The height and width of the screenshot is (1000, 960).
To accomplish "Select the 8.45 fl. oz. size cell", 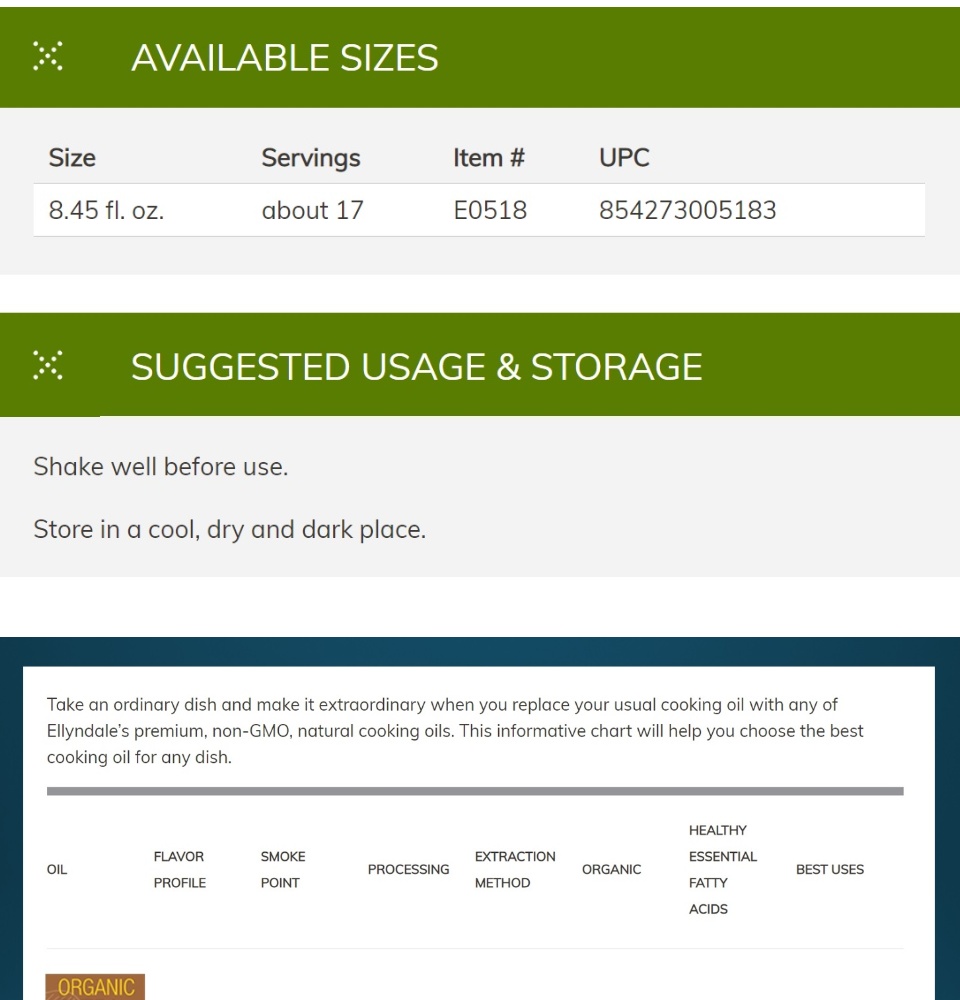I will coord(106,211).
